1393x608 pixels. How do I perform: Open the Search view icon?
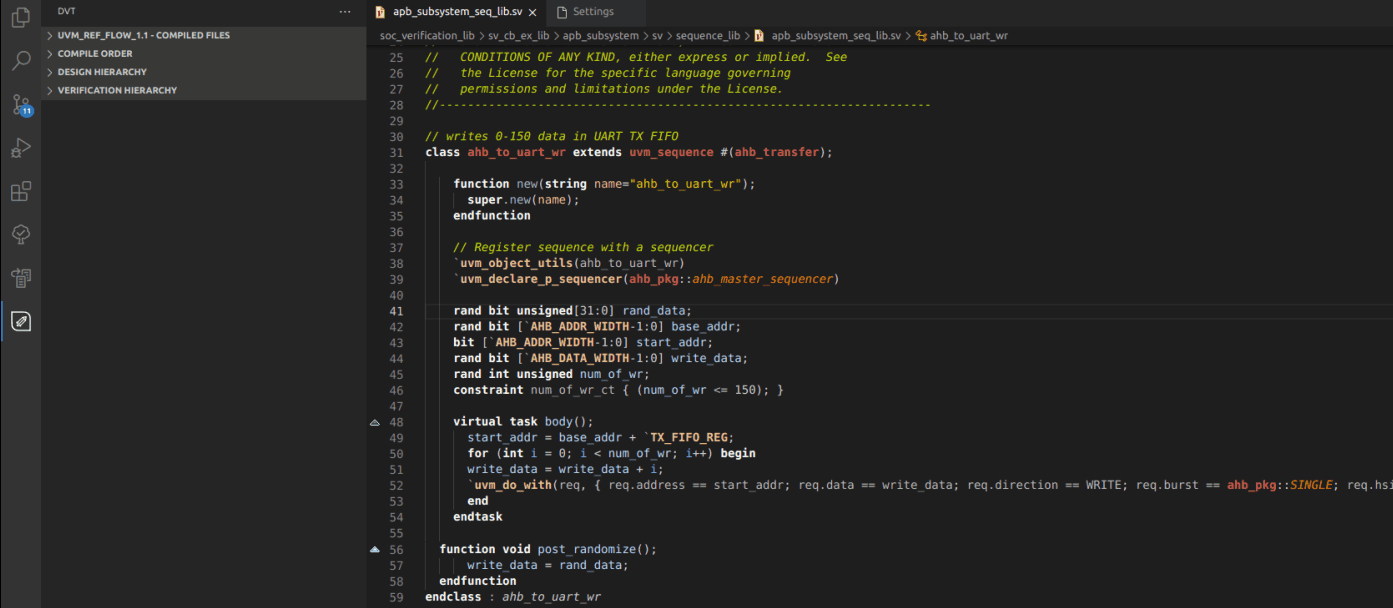pyautogui.click(x=20, y=61)
